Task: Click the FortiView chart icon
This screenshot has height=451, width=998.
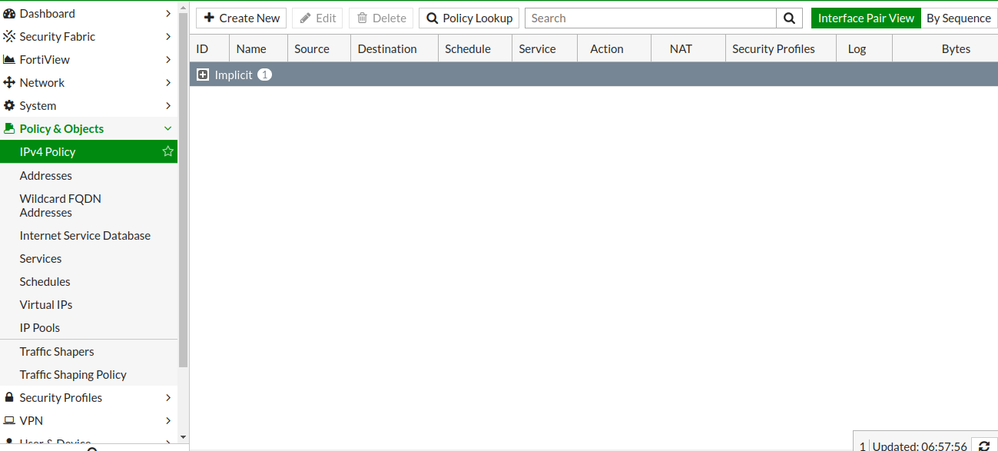Action: click(9, 60)
